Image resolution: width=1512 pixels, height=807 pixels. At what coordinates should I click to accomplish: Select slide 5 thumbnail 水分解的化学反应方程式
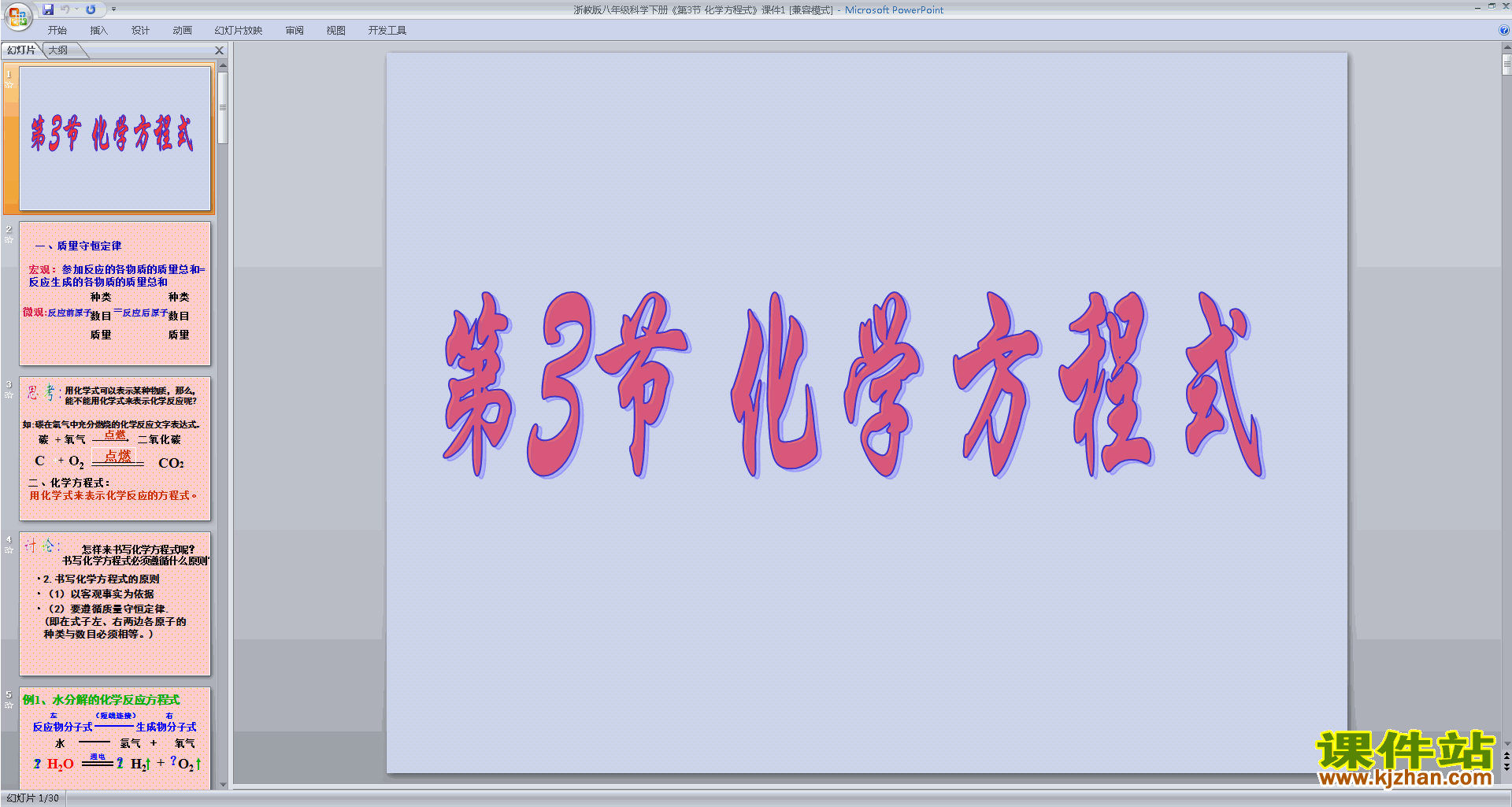pyautogui.click(x=115, y=739)
